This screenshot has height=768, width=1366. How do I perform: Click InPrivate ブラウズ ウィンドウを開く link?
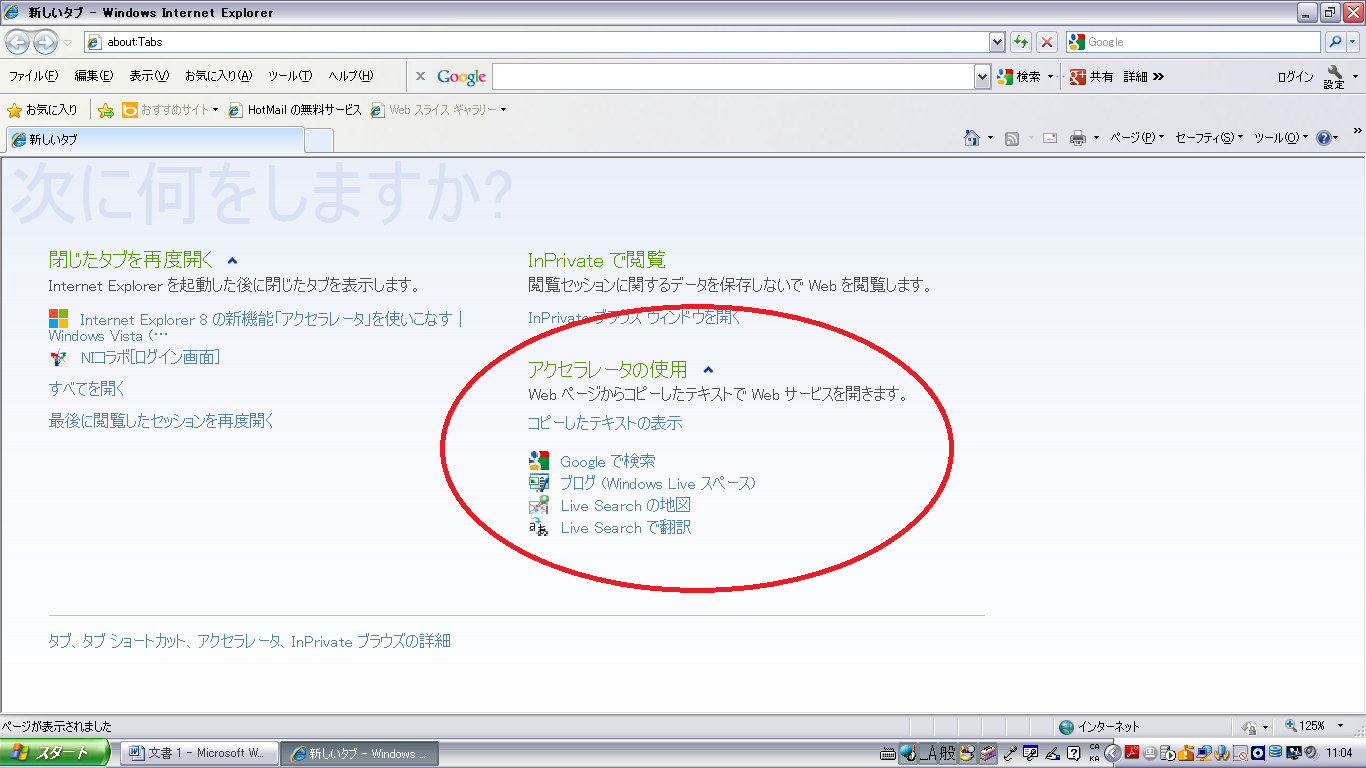coord(634,317)
